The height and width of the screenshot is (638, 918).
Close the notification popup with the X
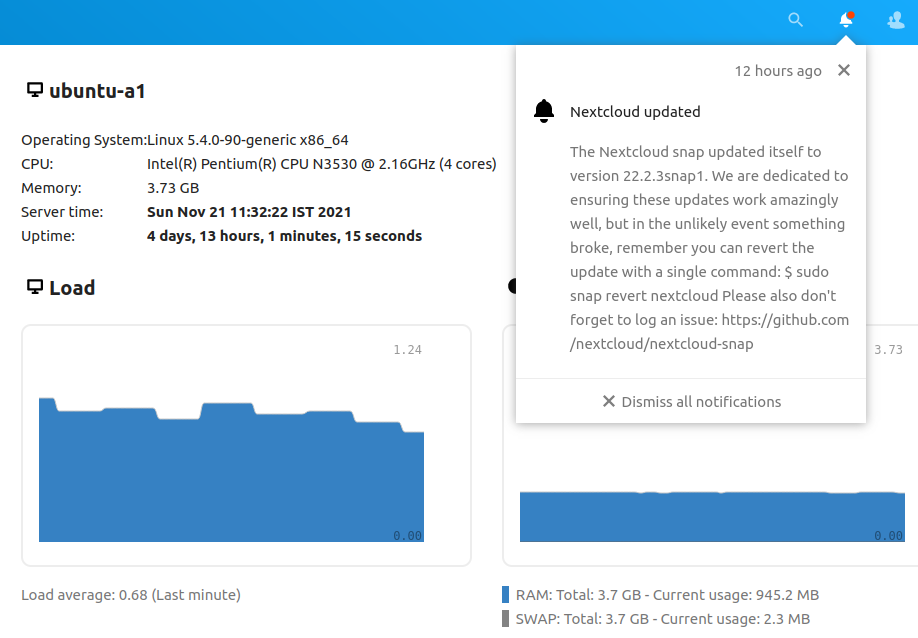pos(843,70)
